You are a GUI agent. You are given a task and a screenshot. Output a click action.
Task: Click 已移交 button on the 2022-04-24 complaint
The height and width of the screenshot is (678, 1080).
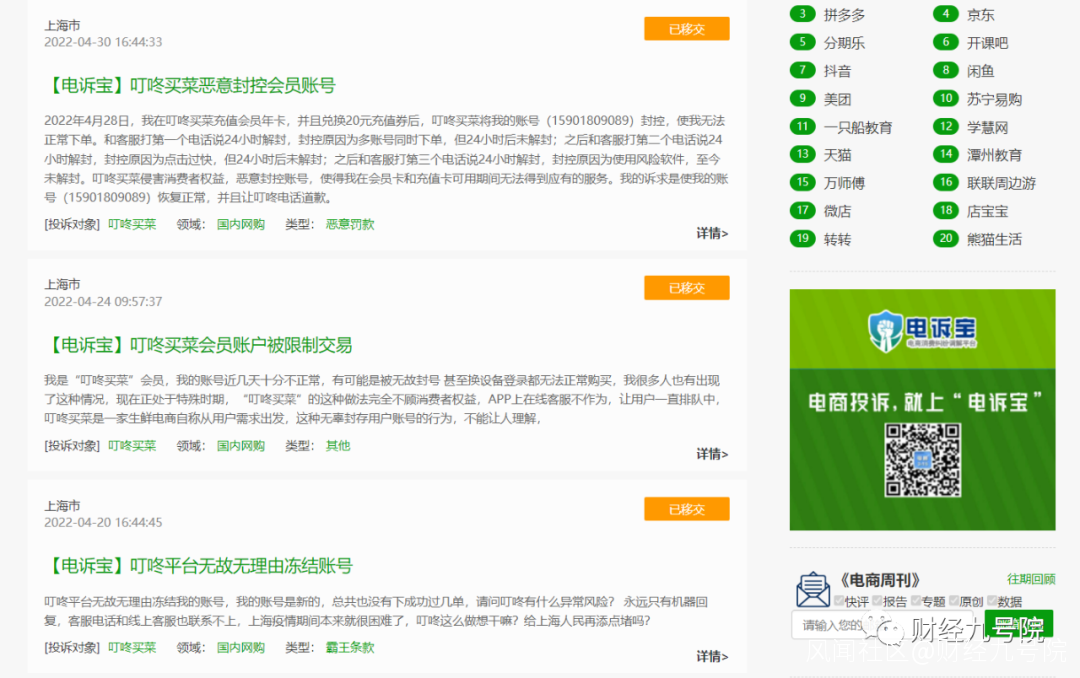687,288
